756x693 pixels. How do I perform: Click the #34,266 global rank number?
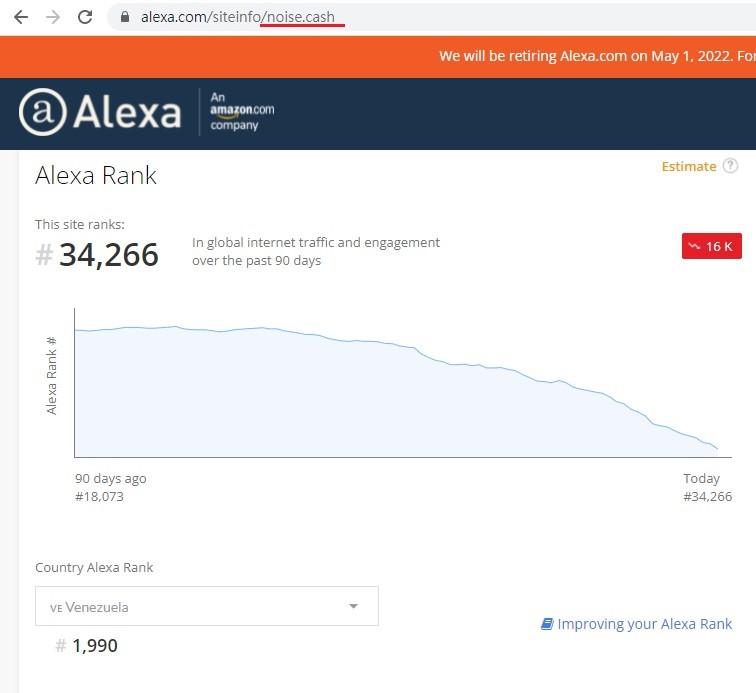point(97,255)
